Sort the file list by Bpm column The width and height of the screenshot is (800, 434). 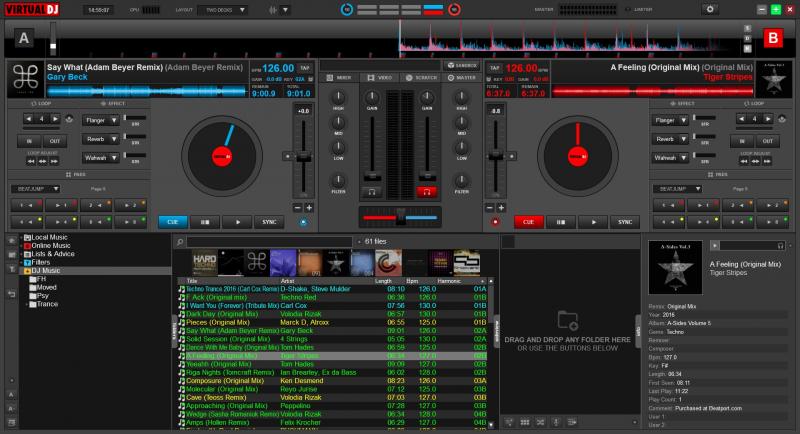(412, 281)
